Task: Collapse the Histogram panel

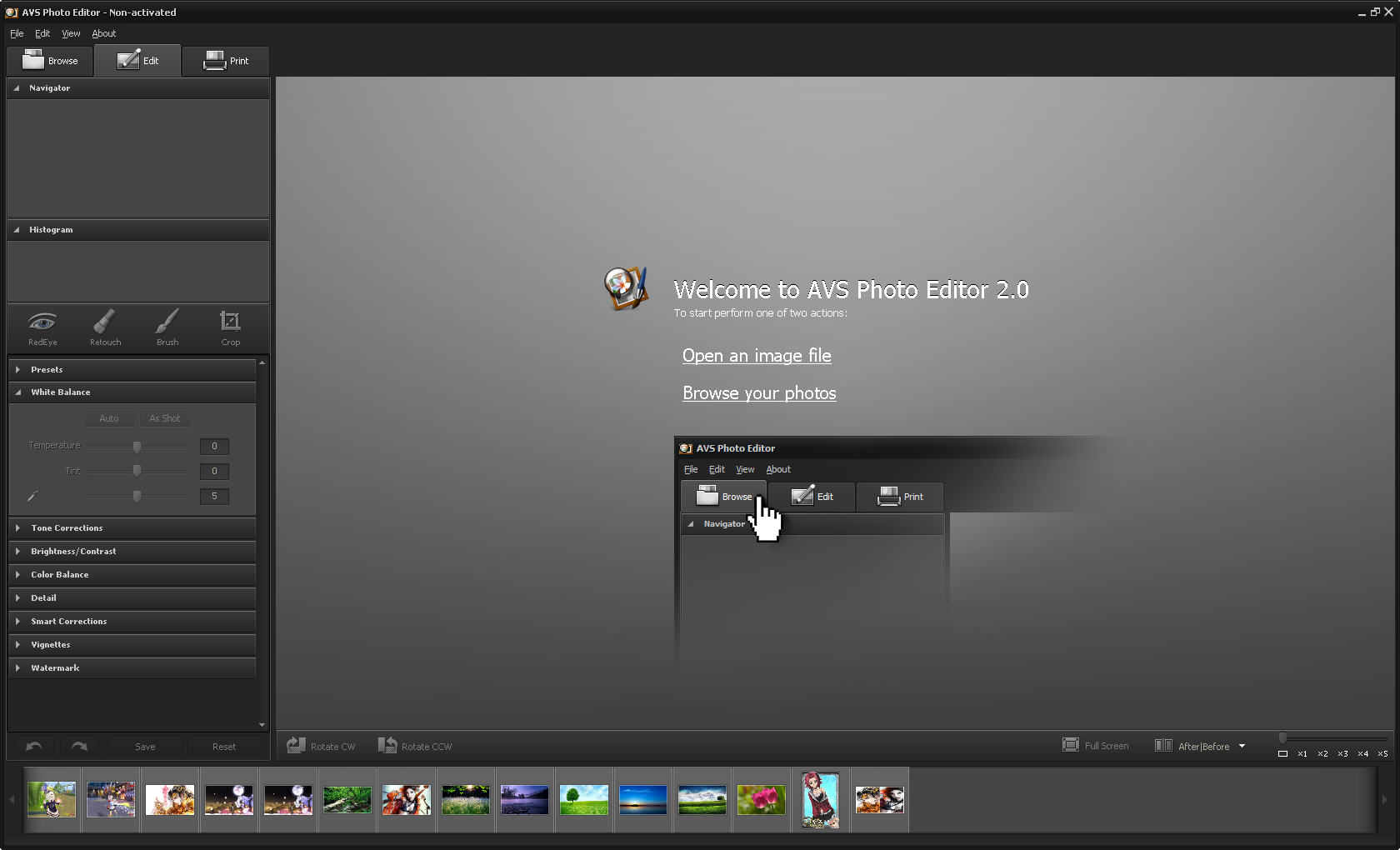Action: (x=17, y=229)
